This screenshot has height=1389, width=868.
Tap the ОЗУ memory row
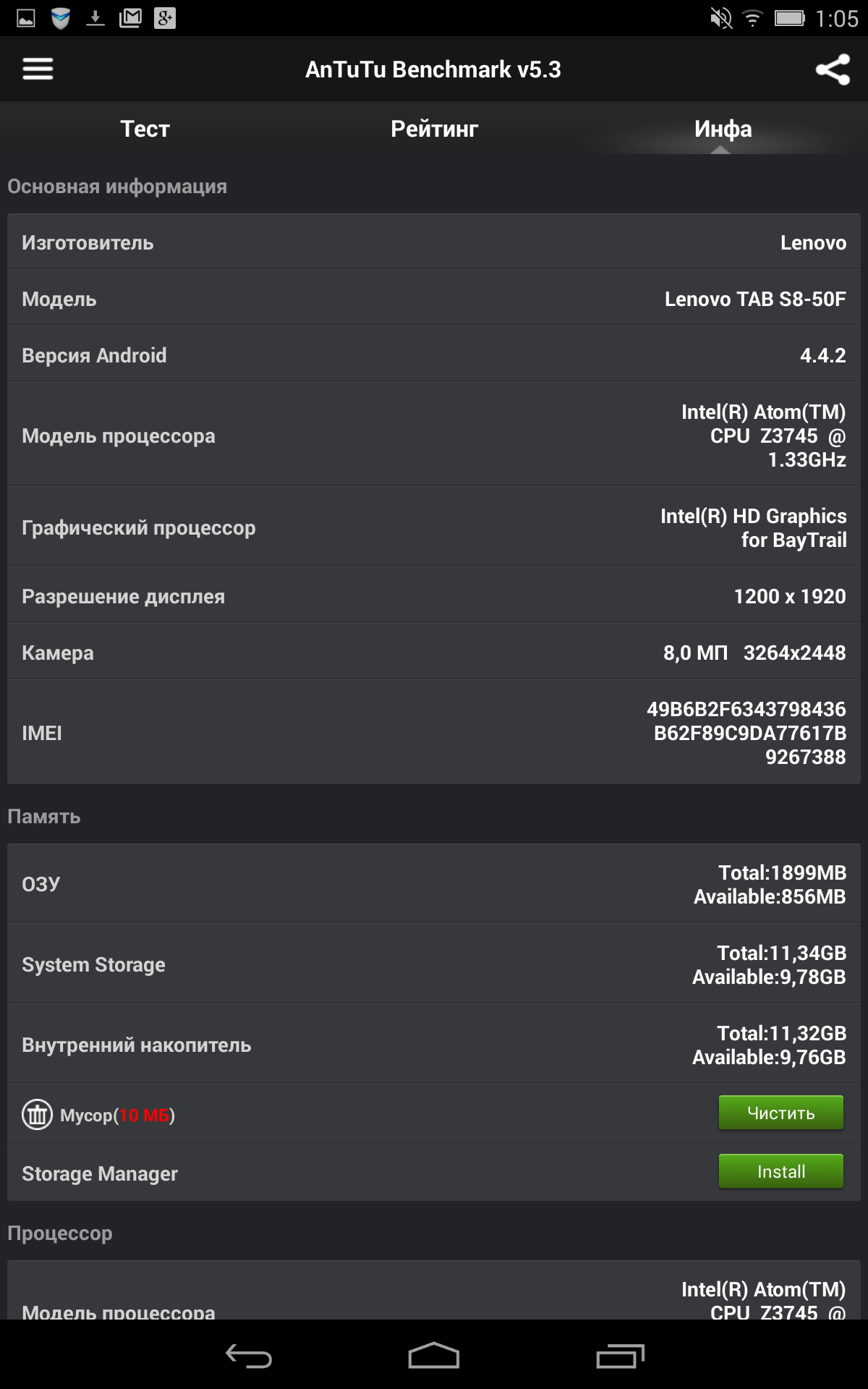434,883
